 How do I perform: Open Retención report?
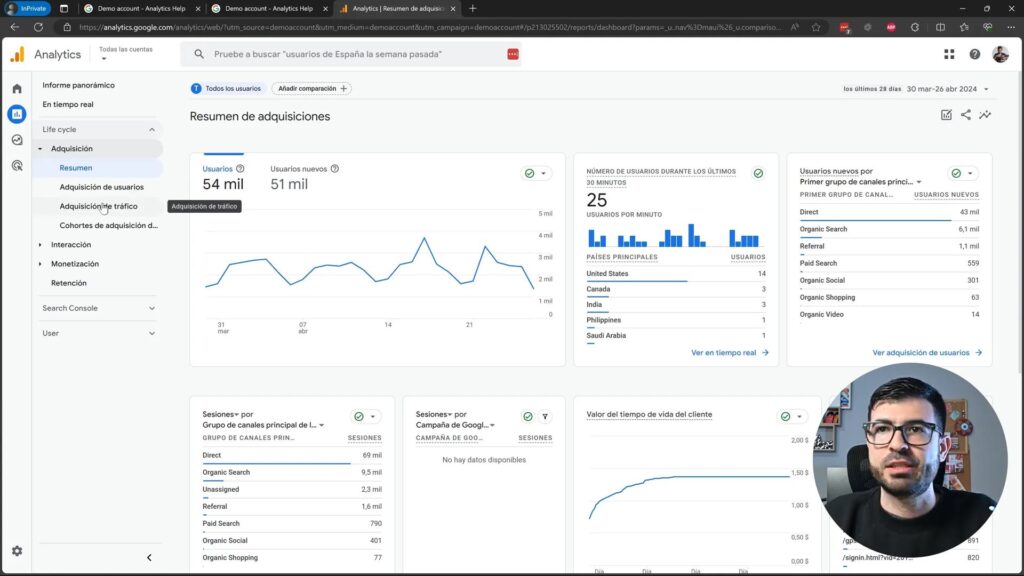tap(69, 283)
